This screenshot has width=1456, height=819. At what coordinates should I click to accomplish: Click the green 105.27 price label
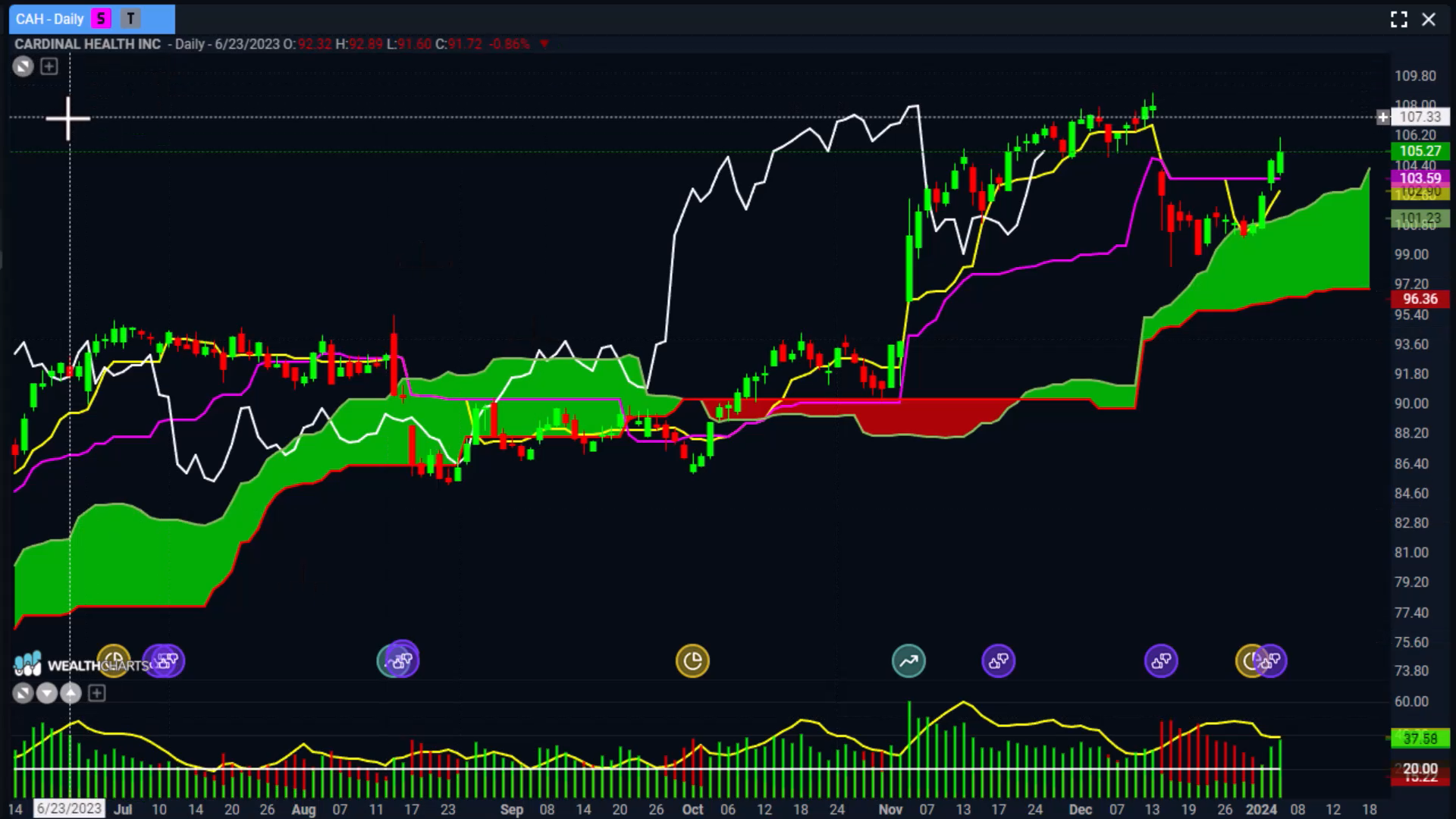(1420, 151)
